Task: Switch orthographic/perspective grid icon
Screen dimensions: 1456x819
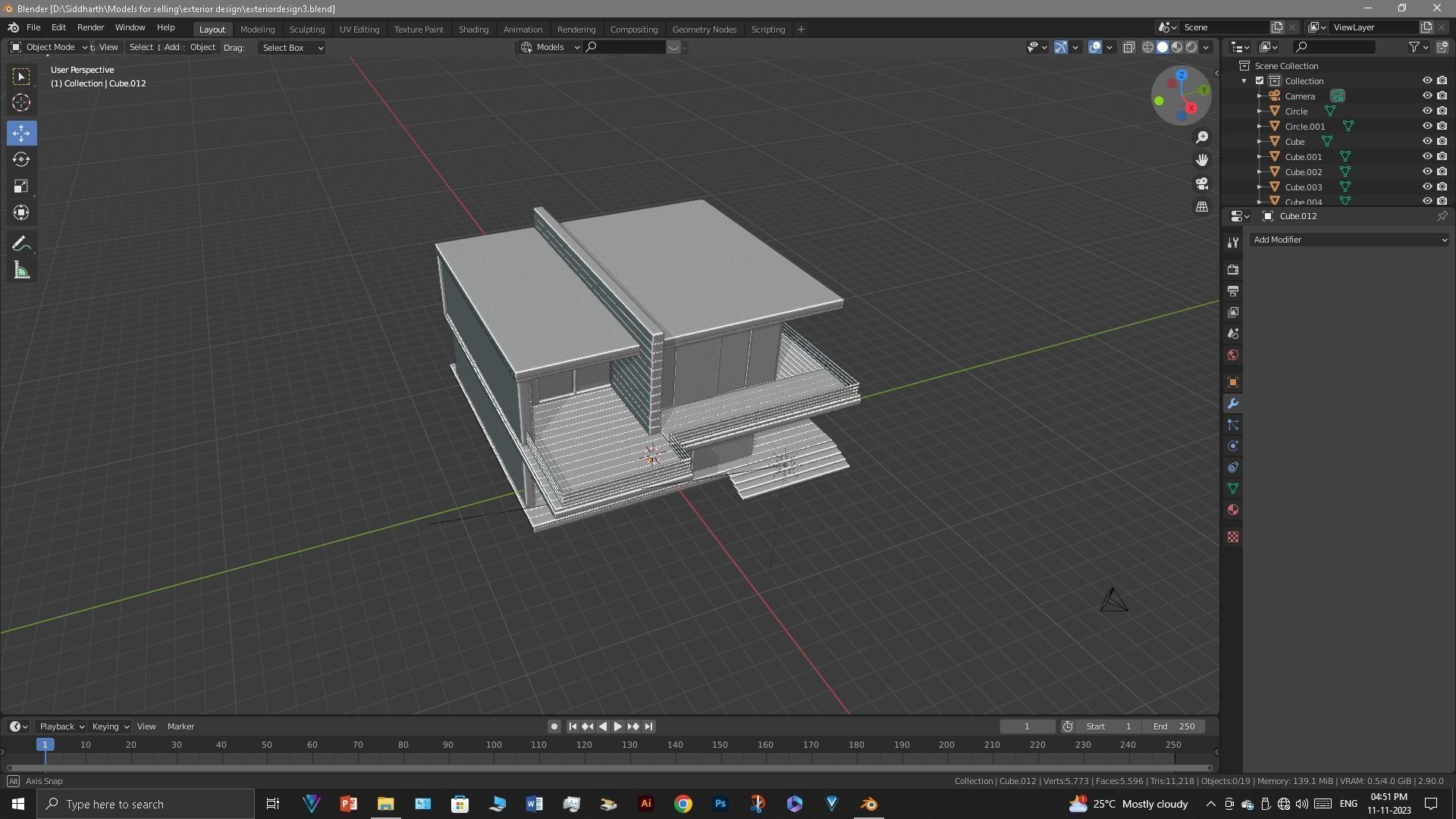Action: coord(1202,206)
